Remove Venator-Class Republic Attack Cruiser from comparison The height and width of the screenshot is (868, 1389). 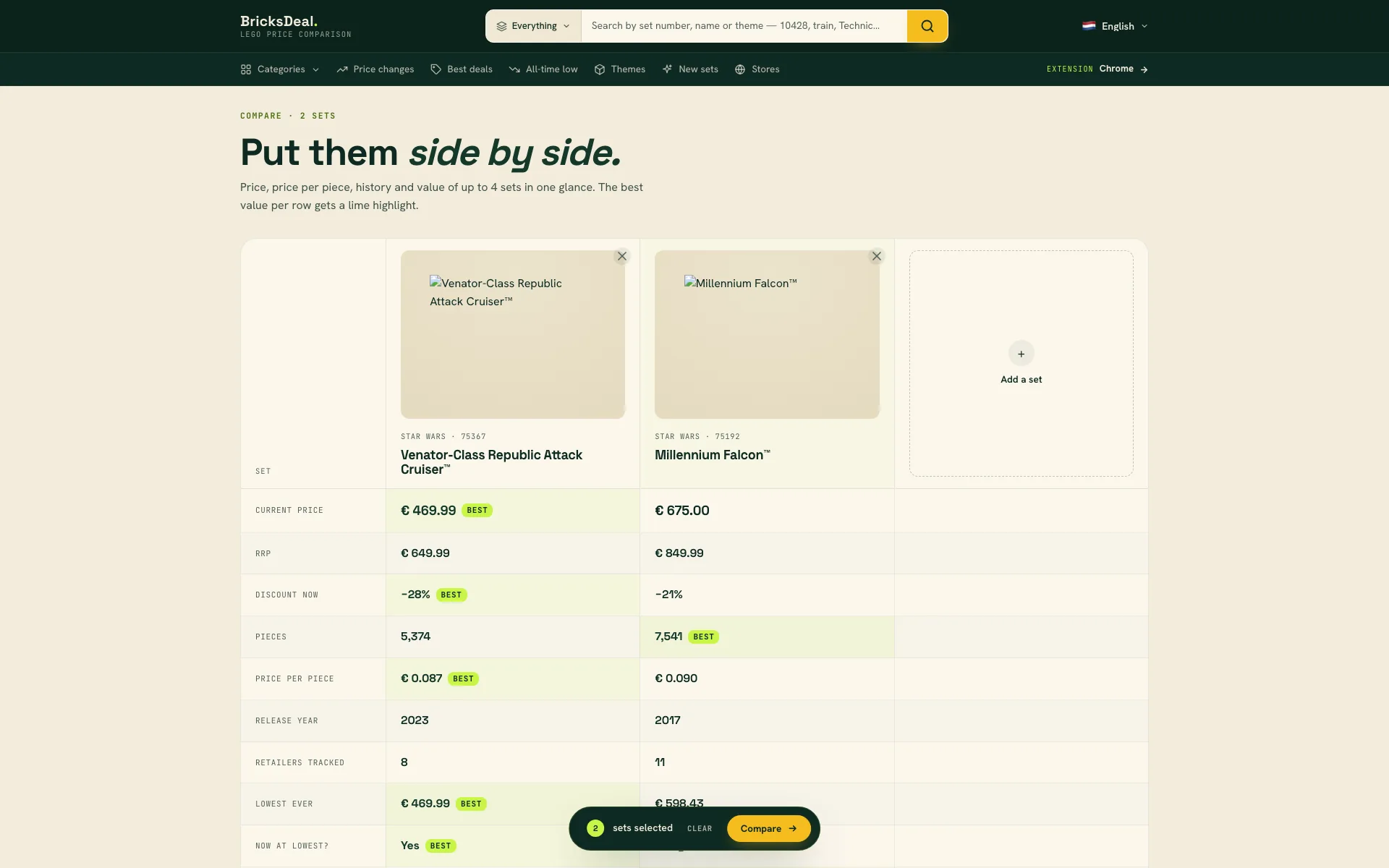(x=621, y=256)
